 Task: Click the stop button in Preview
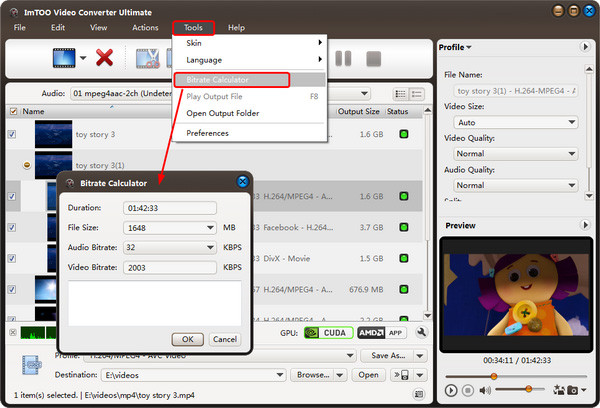467,390
